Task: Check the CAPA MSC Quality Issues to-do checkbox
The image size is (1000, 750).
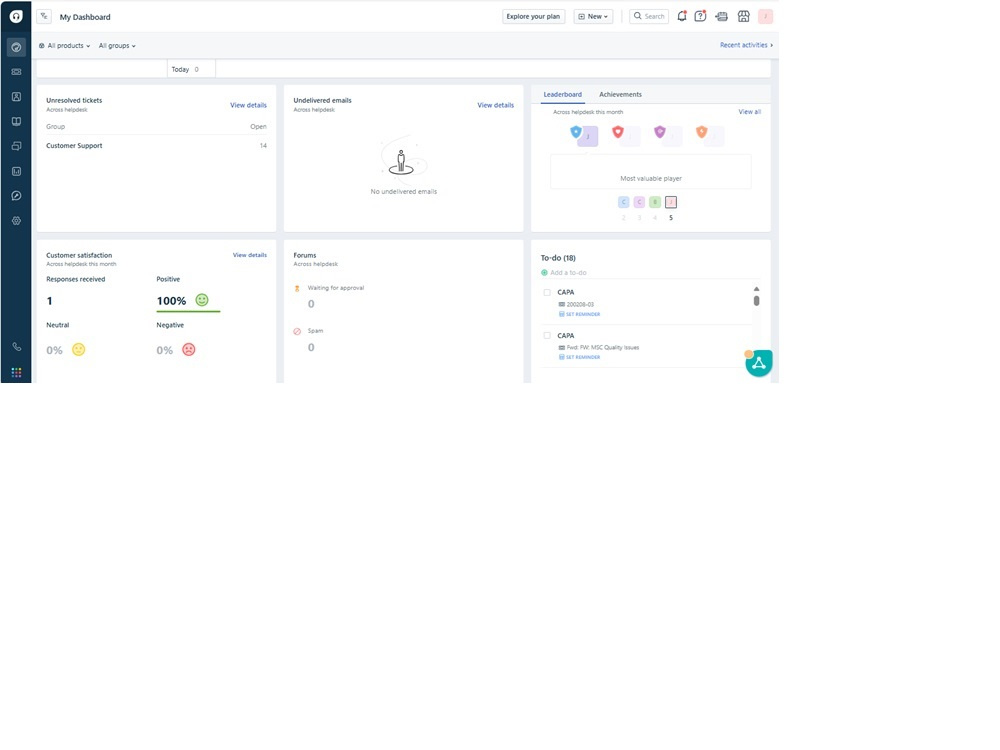Action: pos(547,335)
